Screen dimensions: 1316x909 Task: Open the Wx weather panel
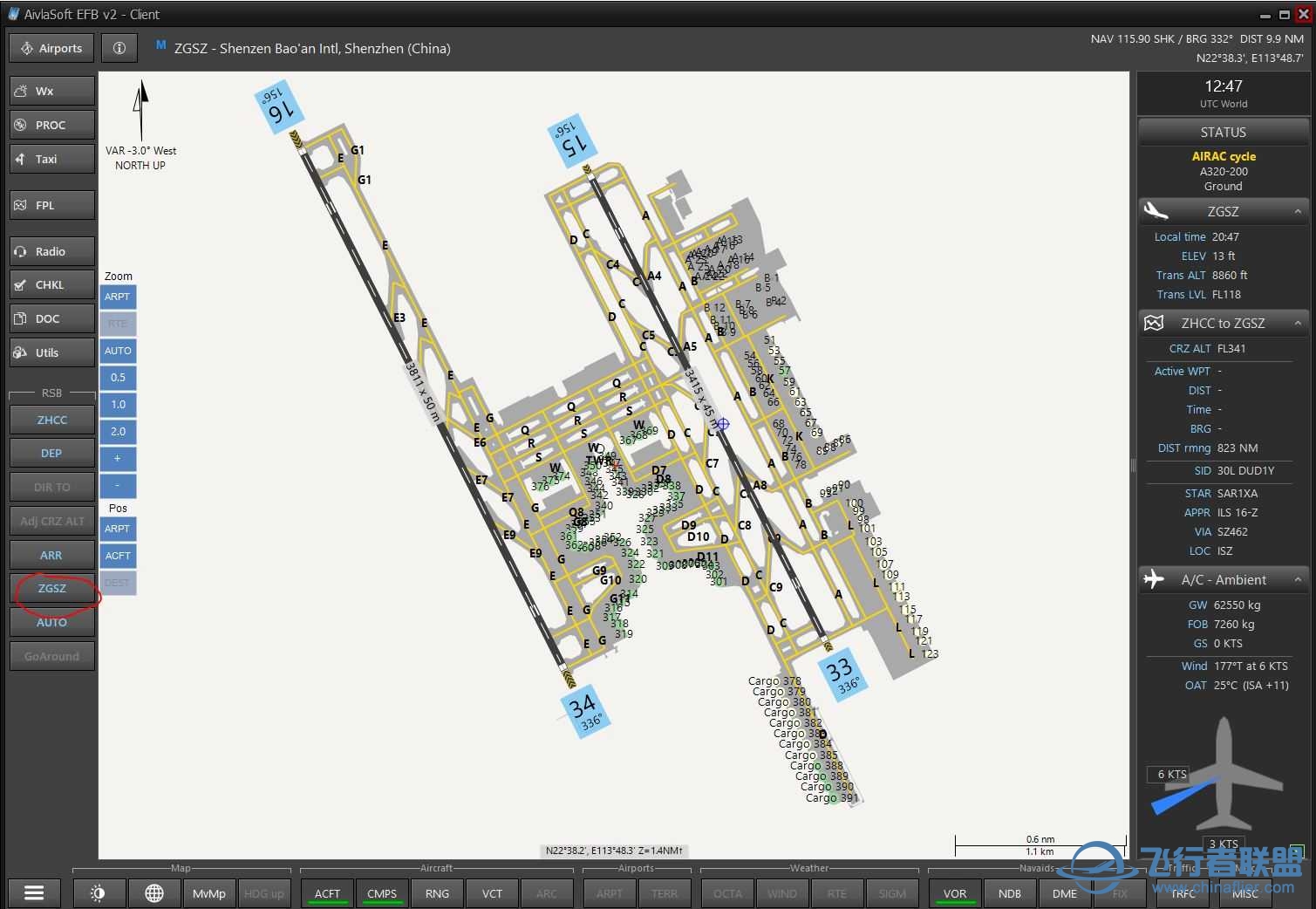tap(51, 90)
